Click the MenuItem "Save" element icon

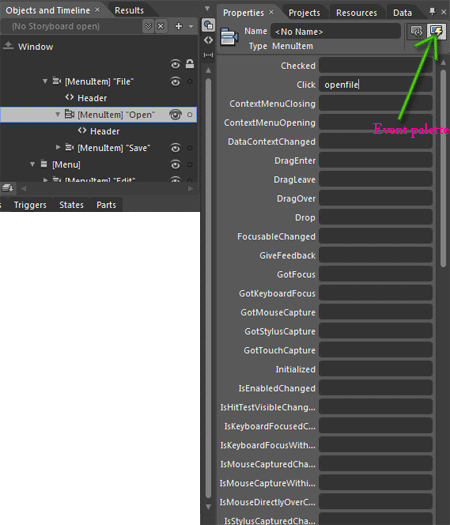[x=69, y=147]
